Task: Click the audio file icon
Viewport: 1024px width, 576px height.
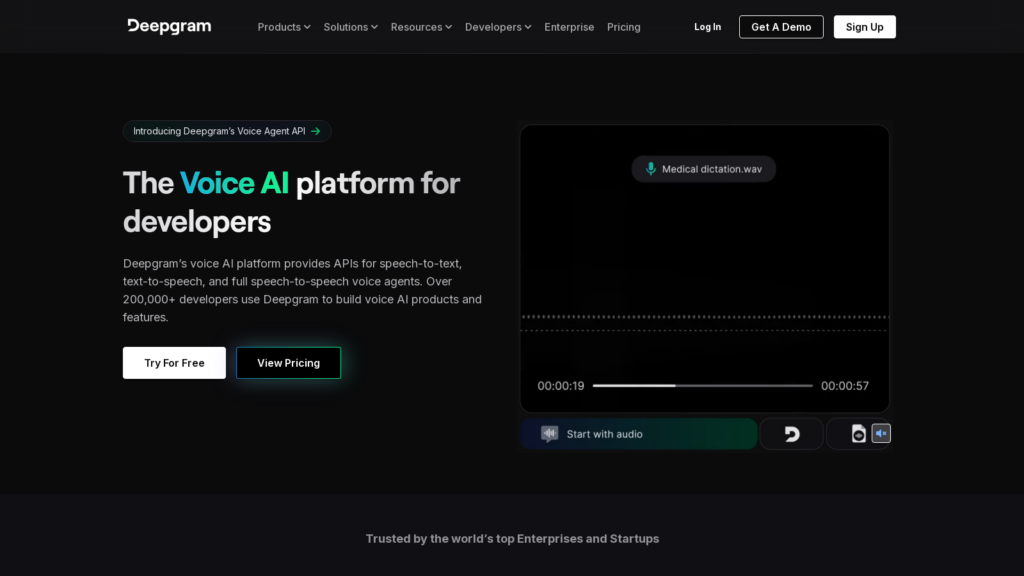Action: [x=858, y=434]
